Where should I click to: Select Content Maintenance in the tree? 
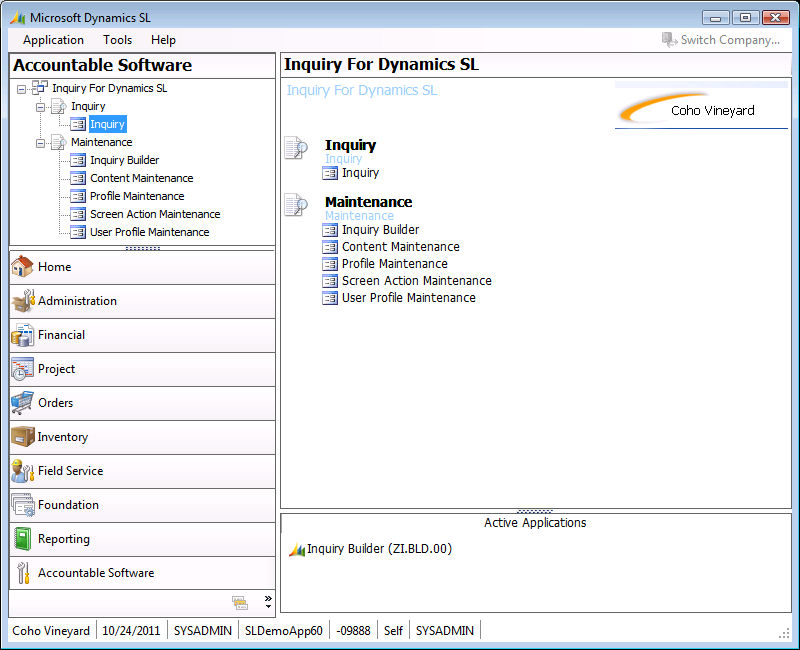141,178
